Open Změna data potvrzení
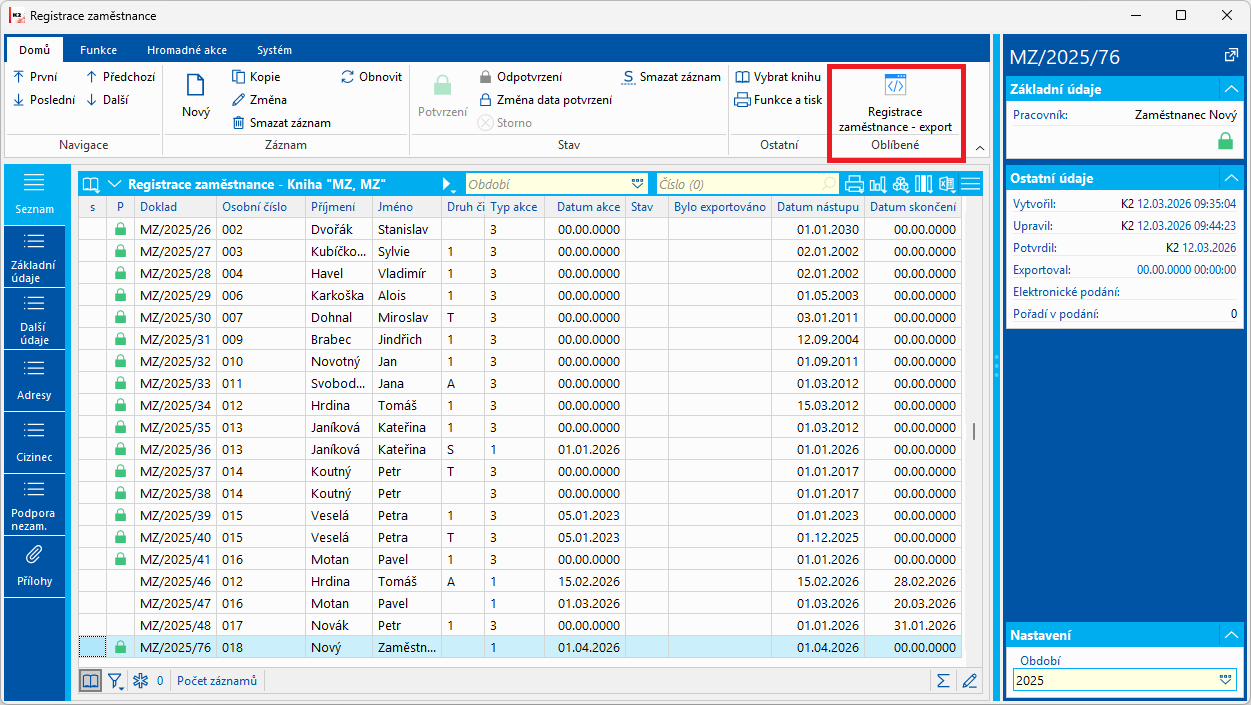The width and height of the screenshot is (1251, 705). click(x=545, y=100)
